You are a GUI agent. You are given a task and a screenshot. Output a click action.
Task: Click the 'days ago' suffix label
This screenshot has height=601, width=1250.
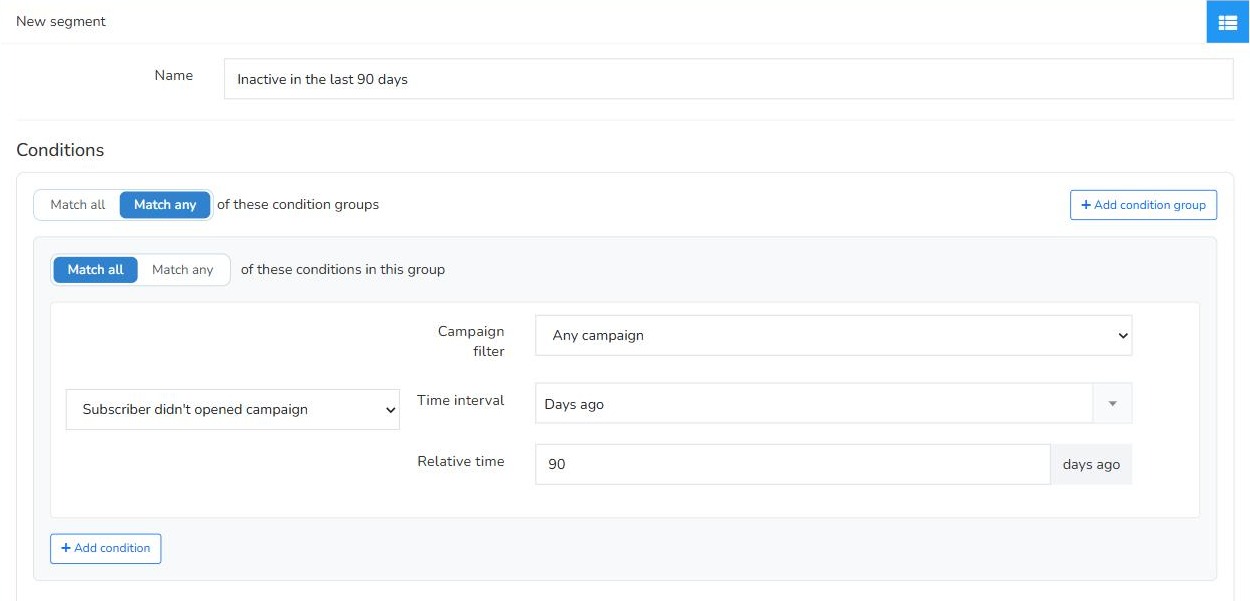point(1091,465)
